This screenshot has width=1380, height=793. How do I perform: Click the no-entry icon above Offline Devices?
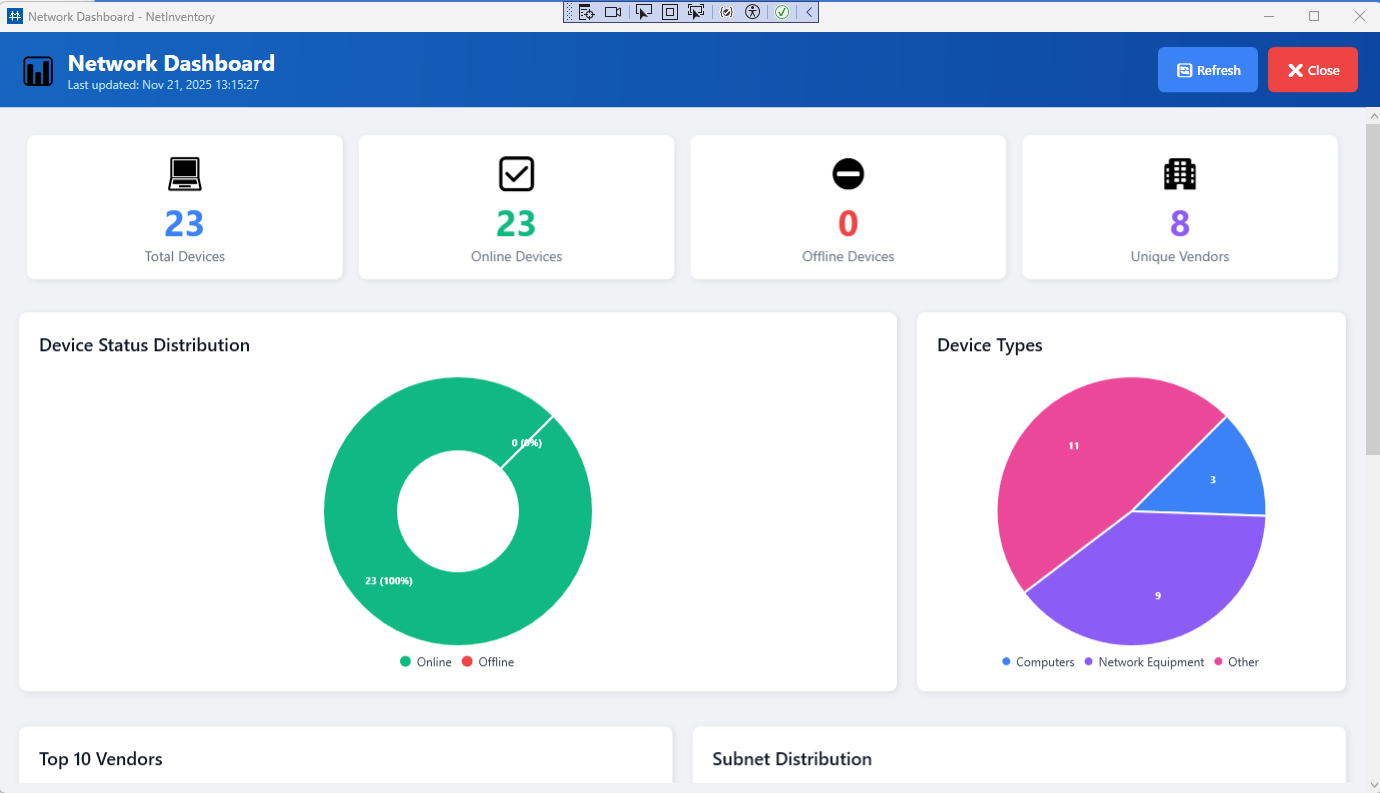848,174
